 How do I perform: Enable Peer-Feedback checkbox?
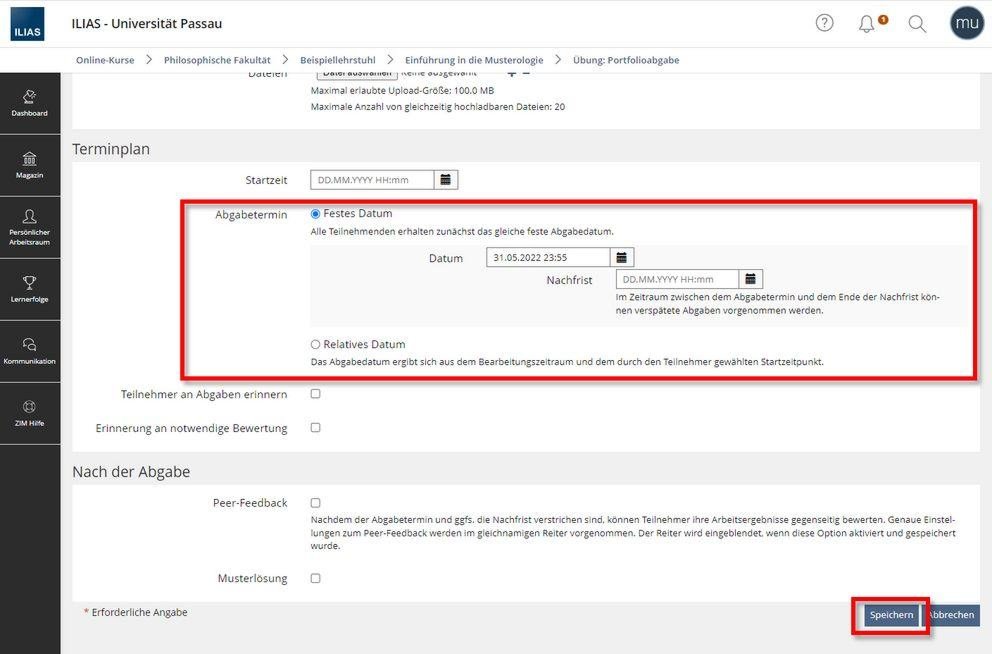(x=315, y=503)
